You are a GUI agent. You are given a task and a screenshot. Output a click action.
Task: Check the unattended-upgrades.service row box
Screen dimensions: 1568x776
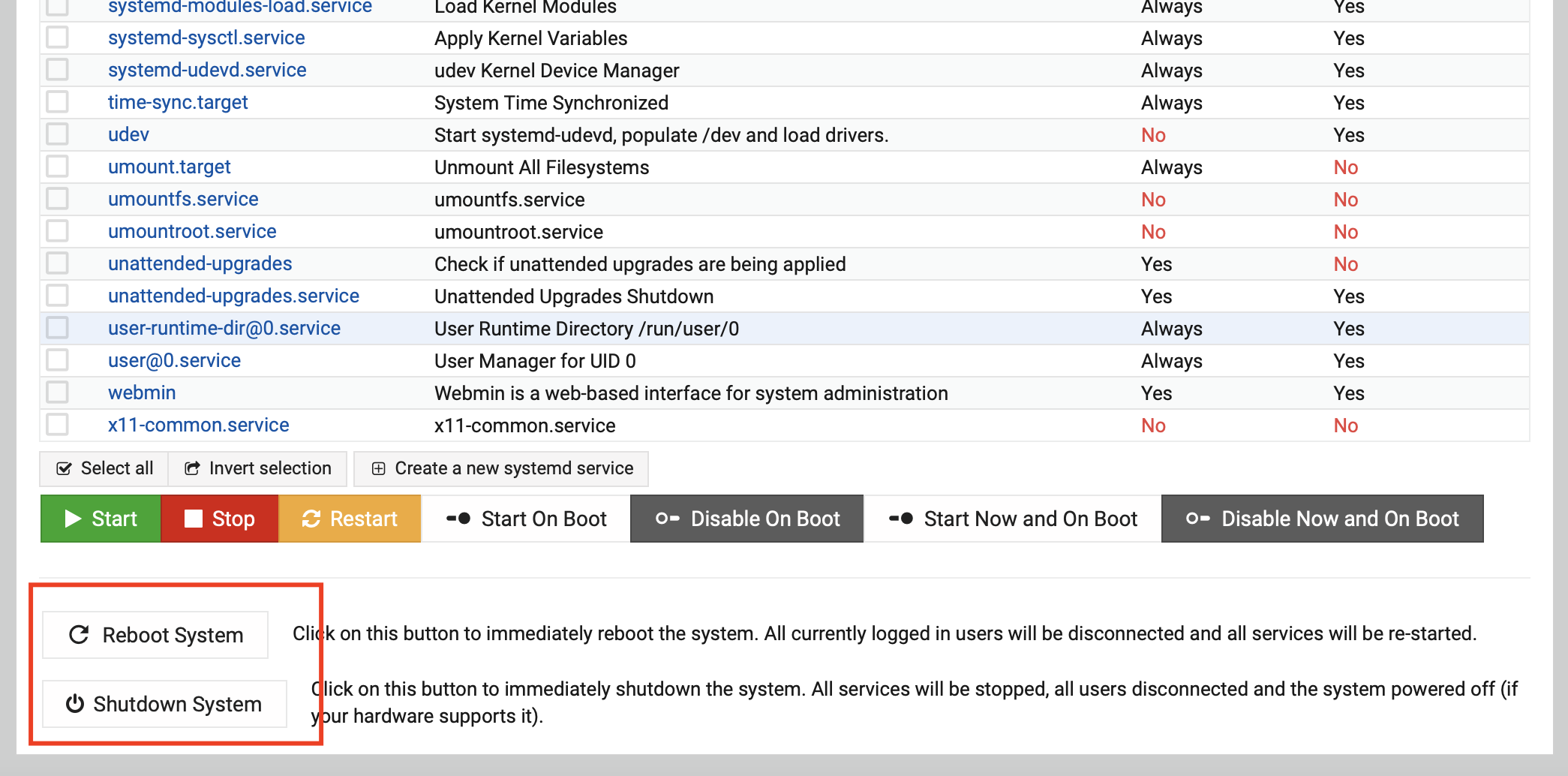[57, 296]
